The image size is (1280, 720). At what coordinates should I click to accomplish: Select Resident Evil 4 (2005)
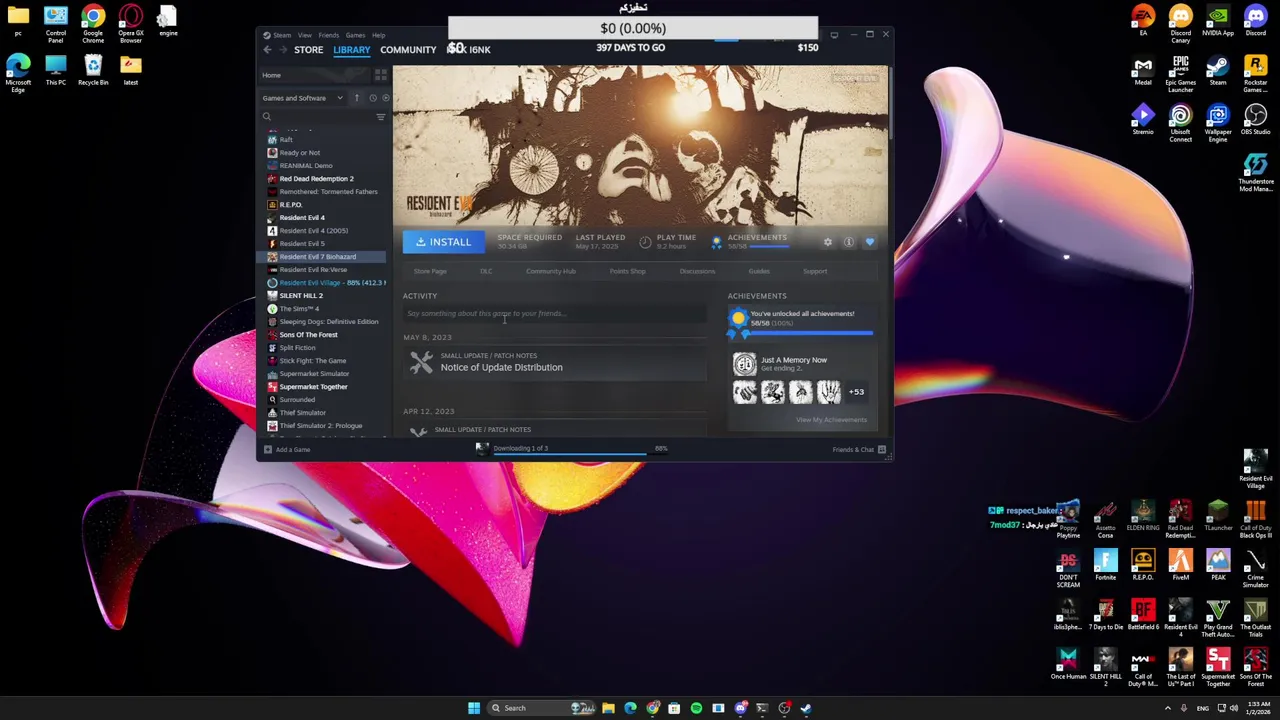[313, 231]
